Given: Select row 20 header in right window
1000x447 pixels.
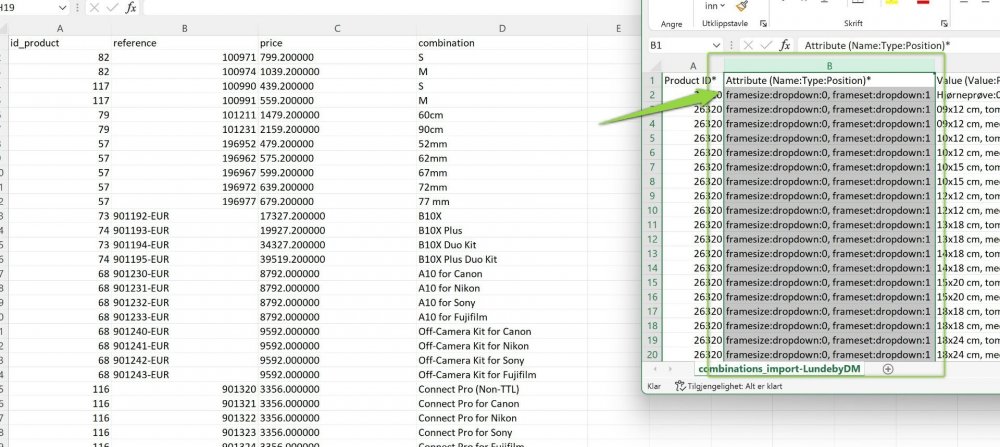Looking at the screenshot, I should point(652,355).
